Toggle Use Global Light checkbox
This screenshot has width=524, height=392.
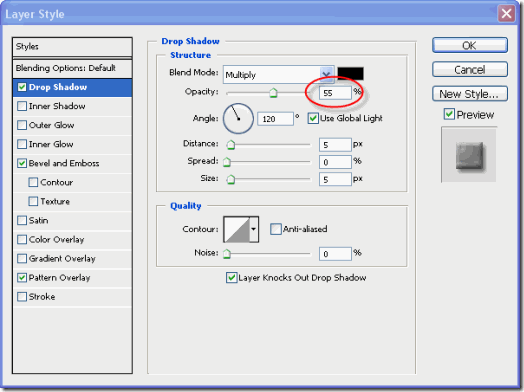click(x=313, y=118)
